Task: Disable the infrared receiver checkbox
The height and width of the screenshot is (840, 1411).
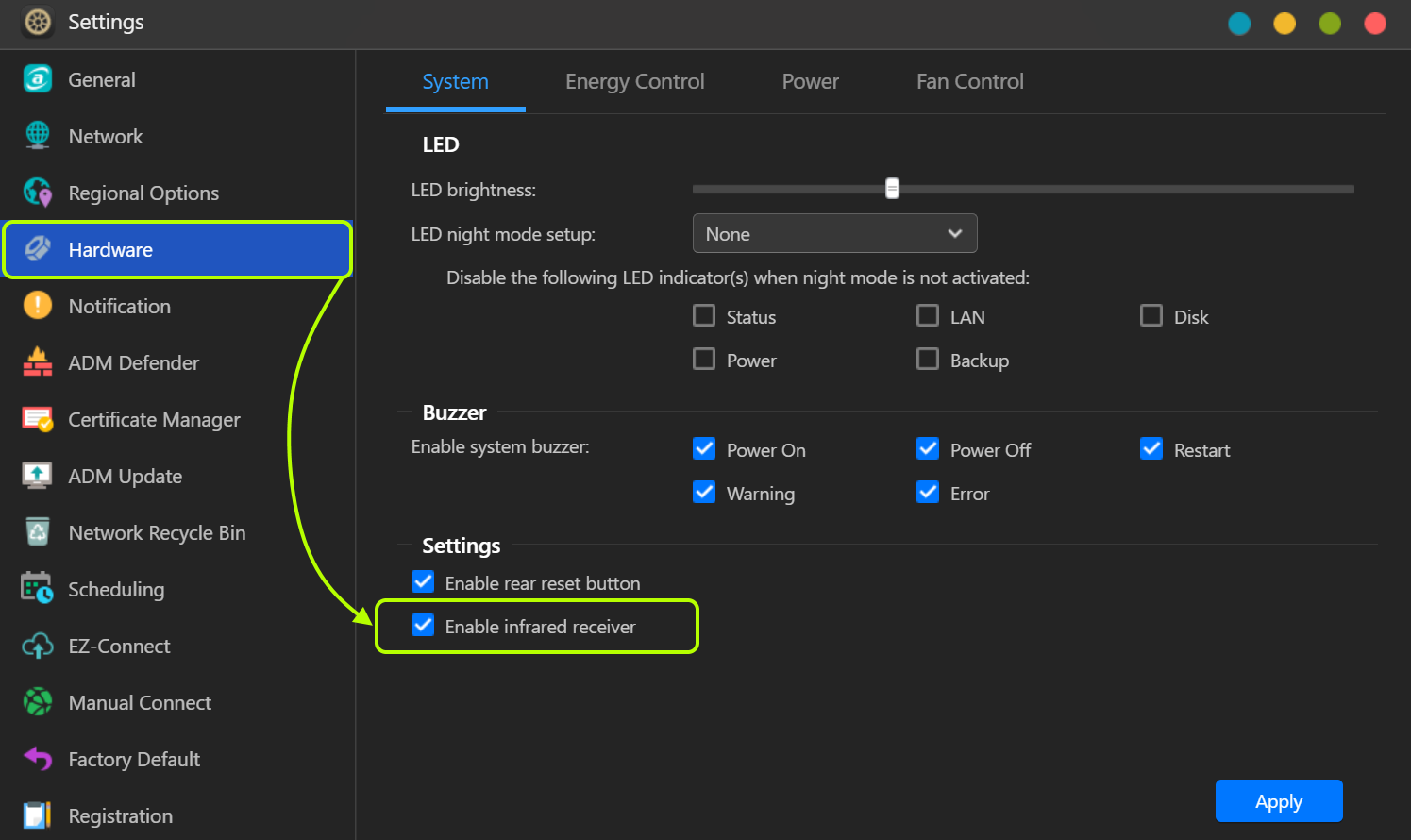Action: 423,626
